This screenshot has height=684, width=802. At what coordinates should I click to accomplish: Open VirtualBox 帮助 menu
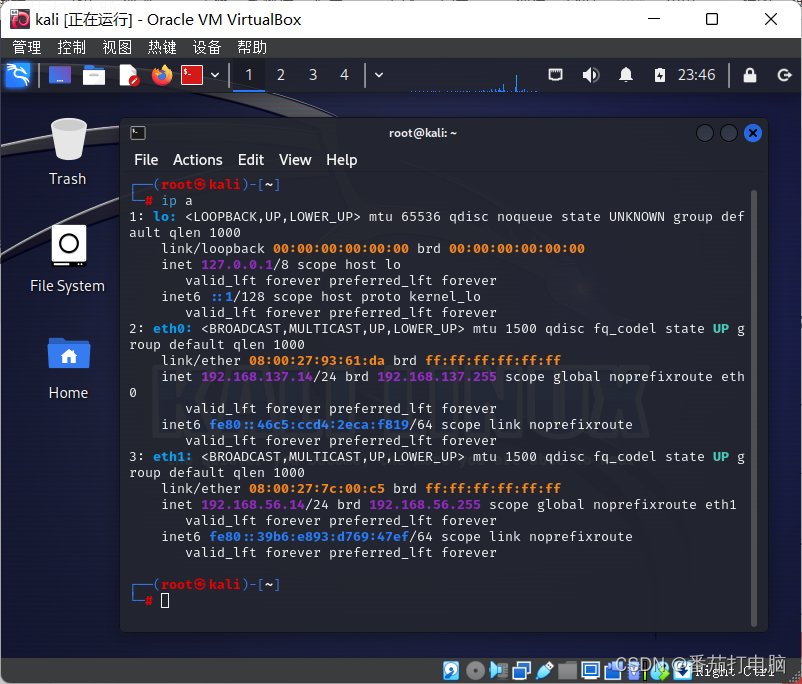tap(252, 48)
